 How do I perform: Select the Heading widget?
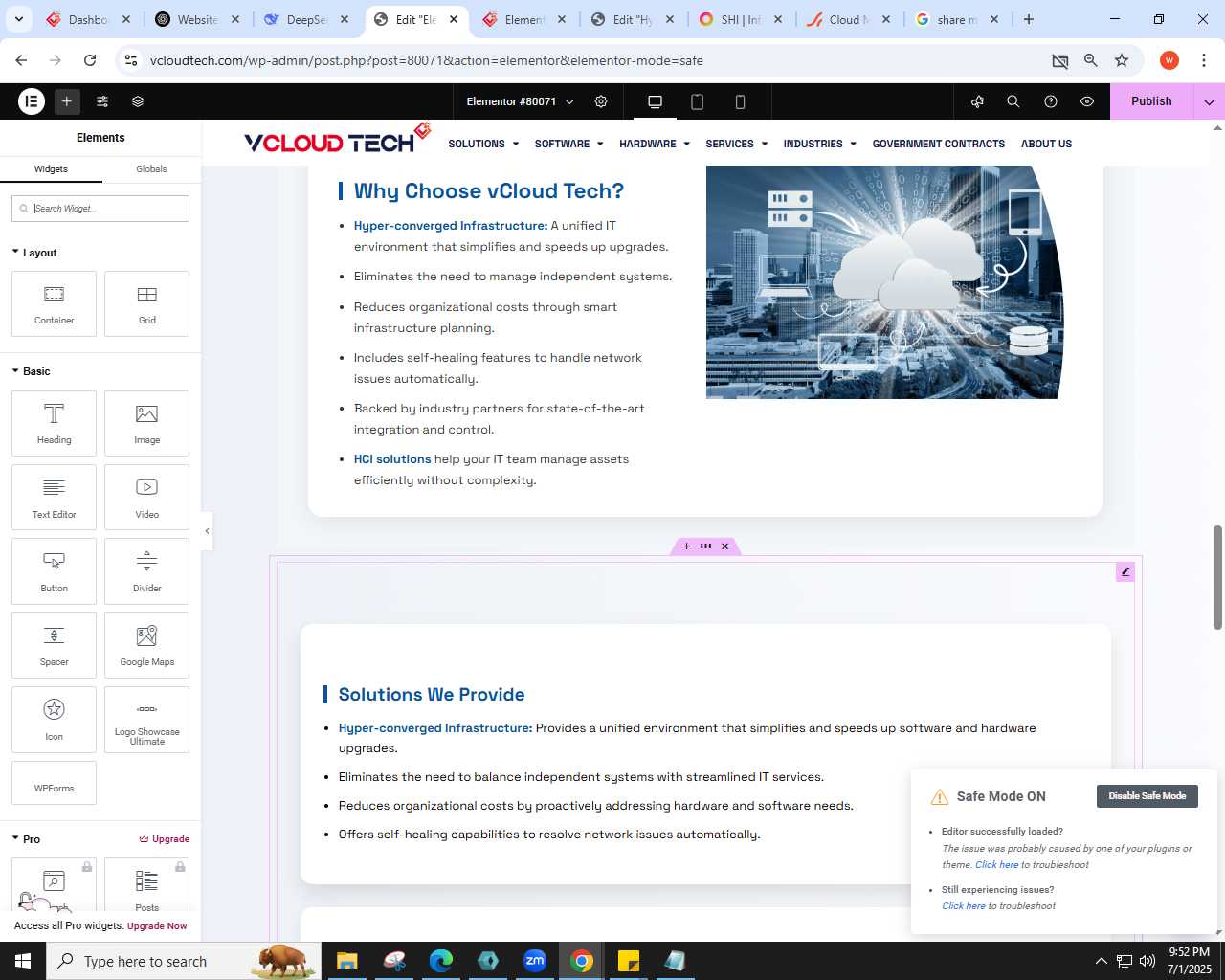54,423
